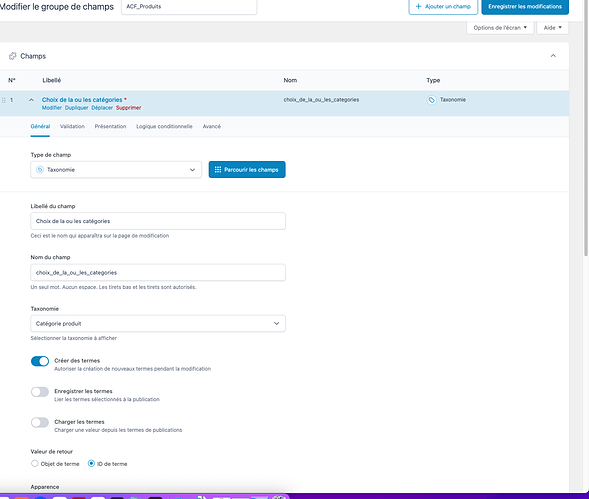Disable the Créer des termes toggle

[x=40, y=361]
